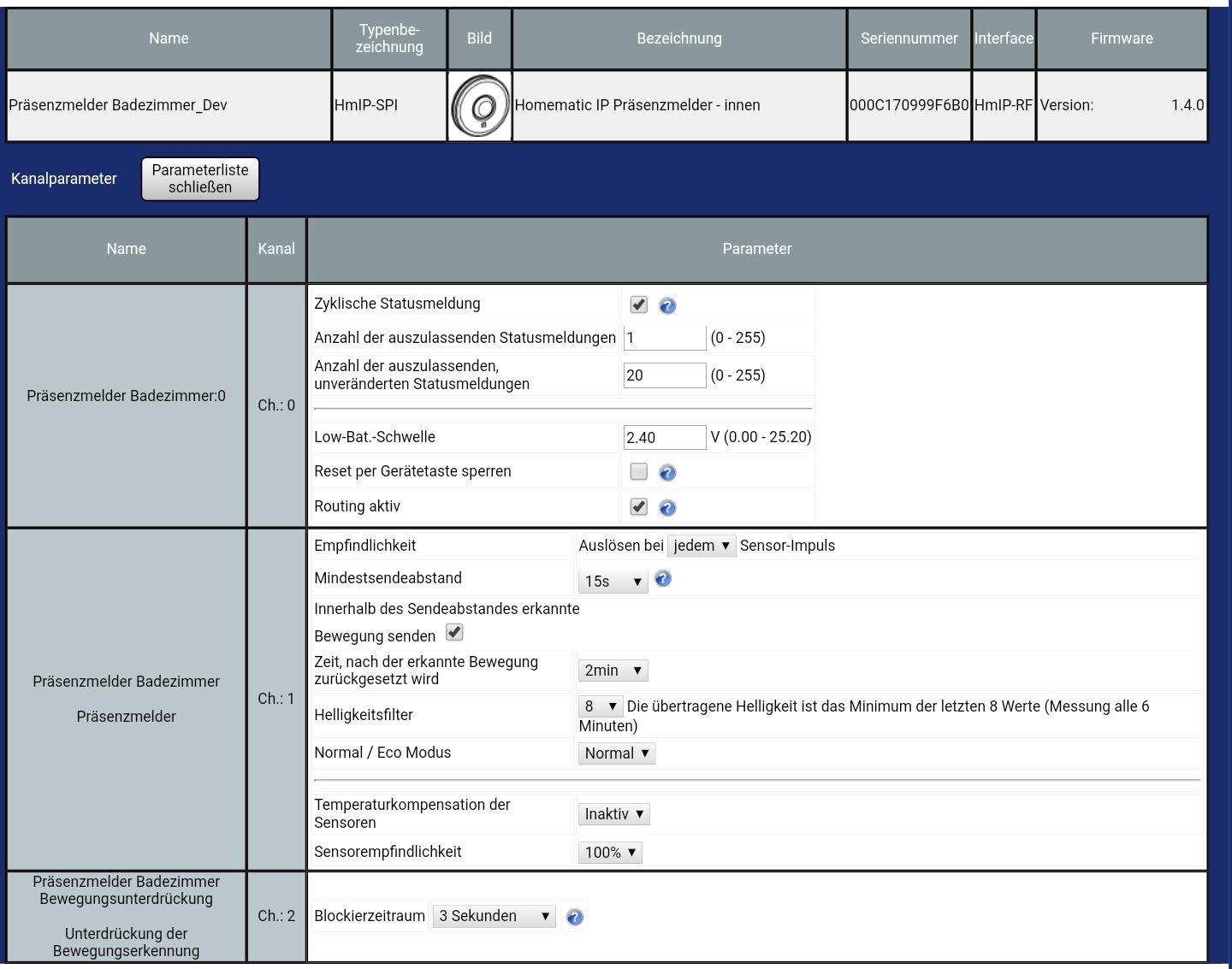Open help icon for Routing aktiv
Screen dimensions: 1232x969
coord(667,508)
